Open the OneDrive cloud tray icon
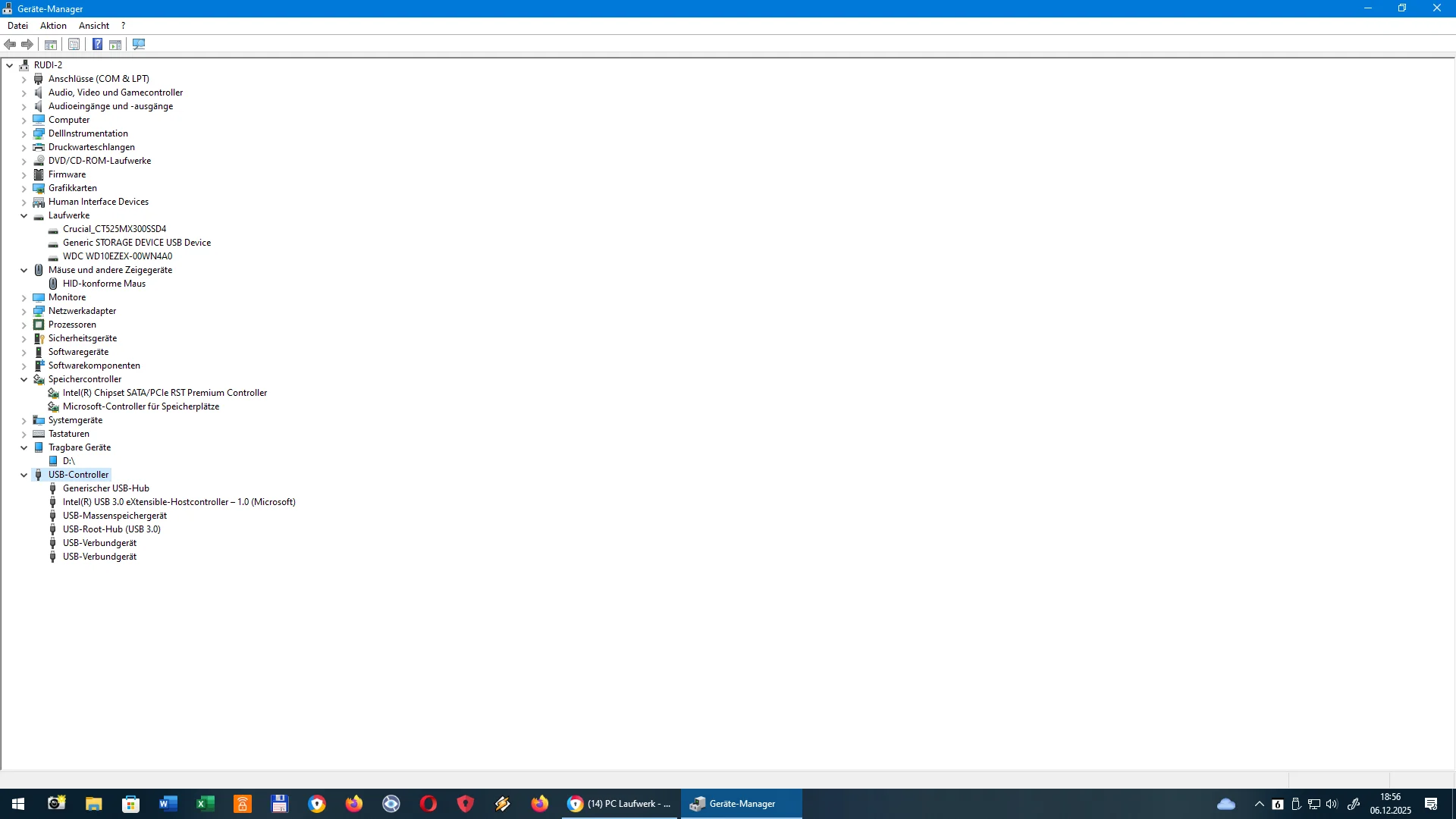 (1225, 804)
